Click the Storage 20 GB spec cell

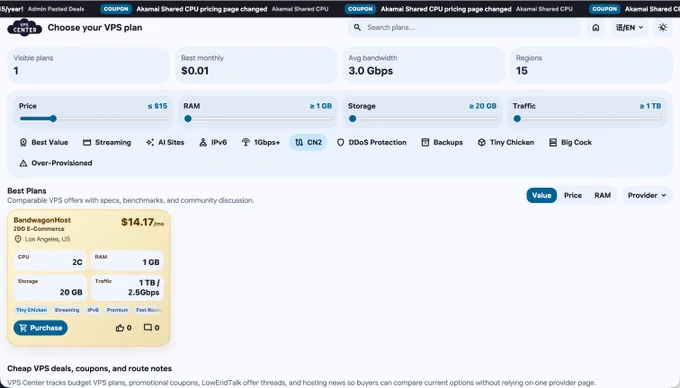(50, 287)
